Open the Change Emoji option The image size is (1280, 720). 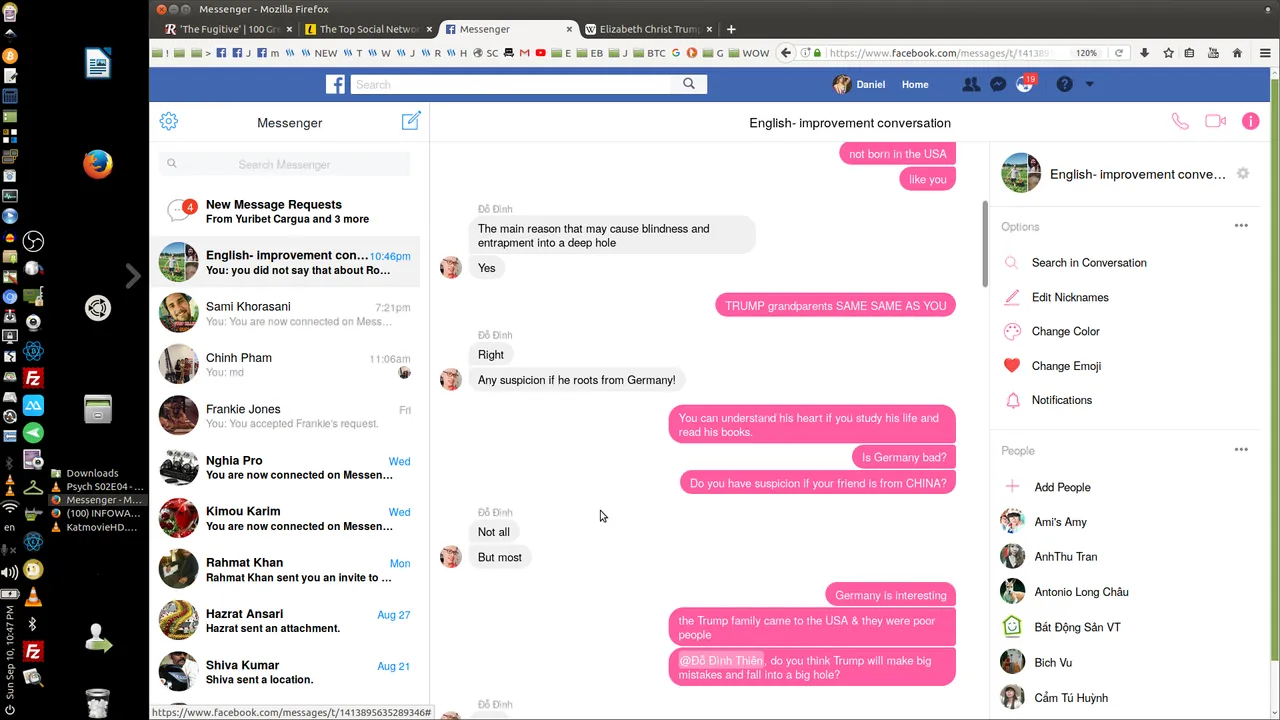click(x=1067, y=366)
